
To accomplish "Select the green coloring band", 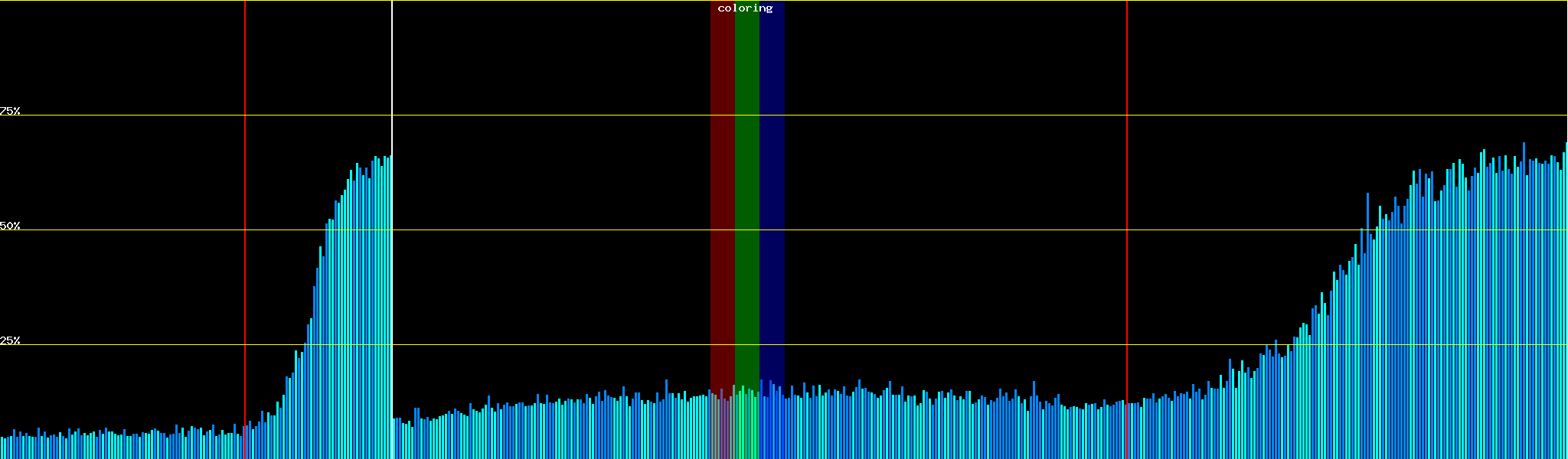I will click(746, 191).
